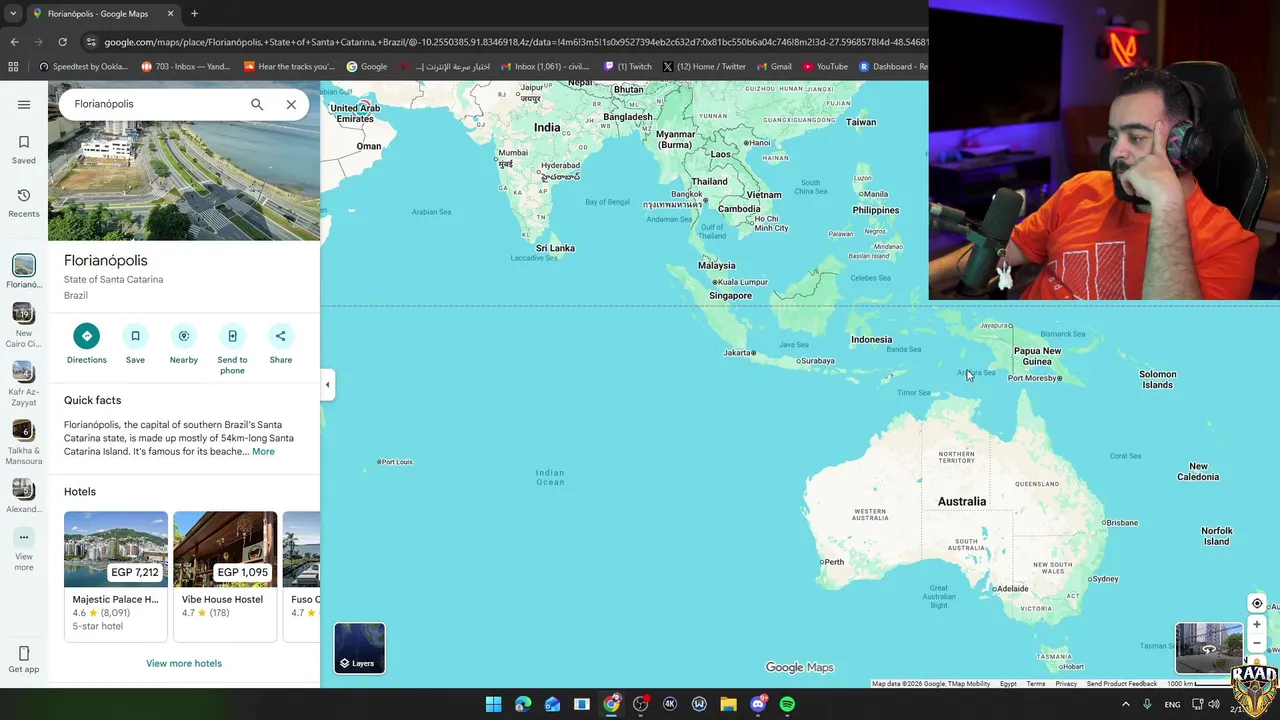Image resolution: width=1280 pixels, height=720 pixels.
Task: Open Talkha & Mansoura recent item
Action: click(x=24, y=443)
